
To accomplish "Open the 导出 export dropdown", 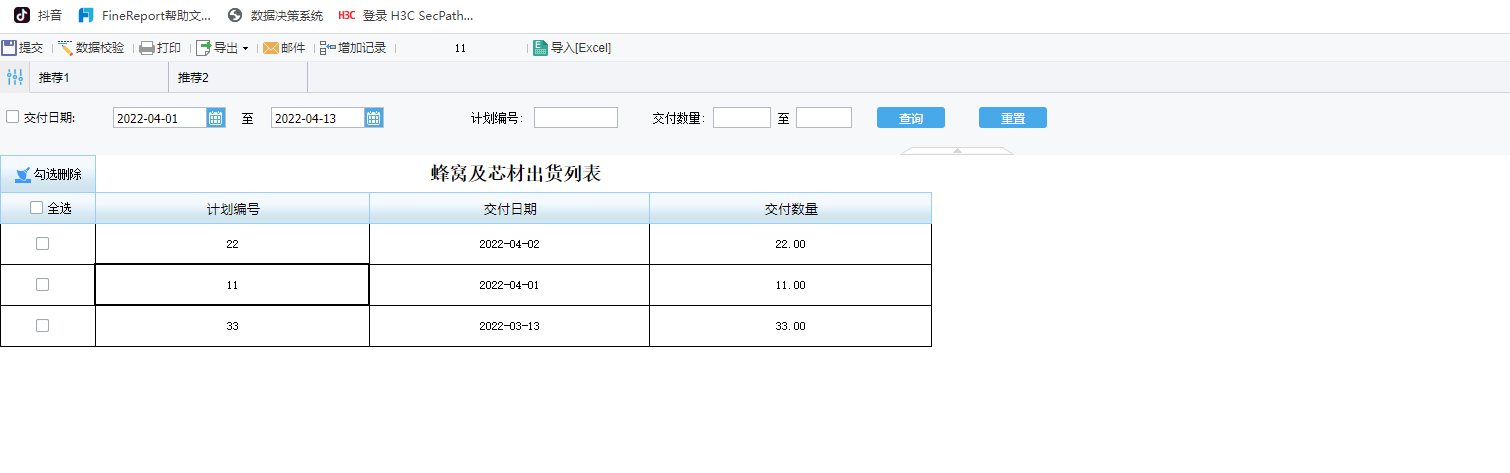I will coord(222,48).
